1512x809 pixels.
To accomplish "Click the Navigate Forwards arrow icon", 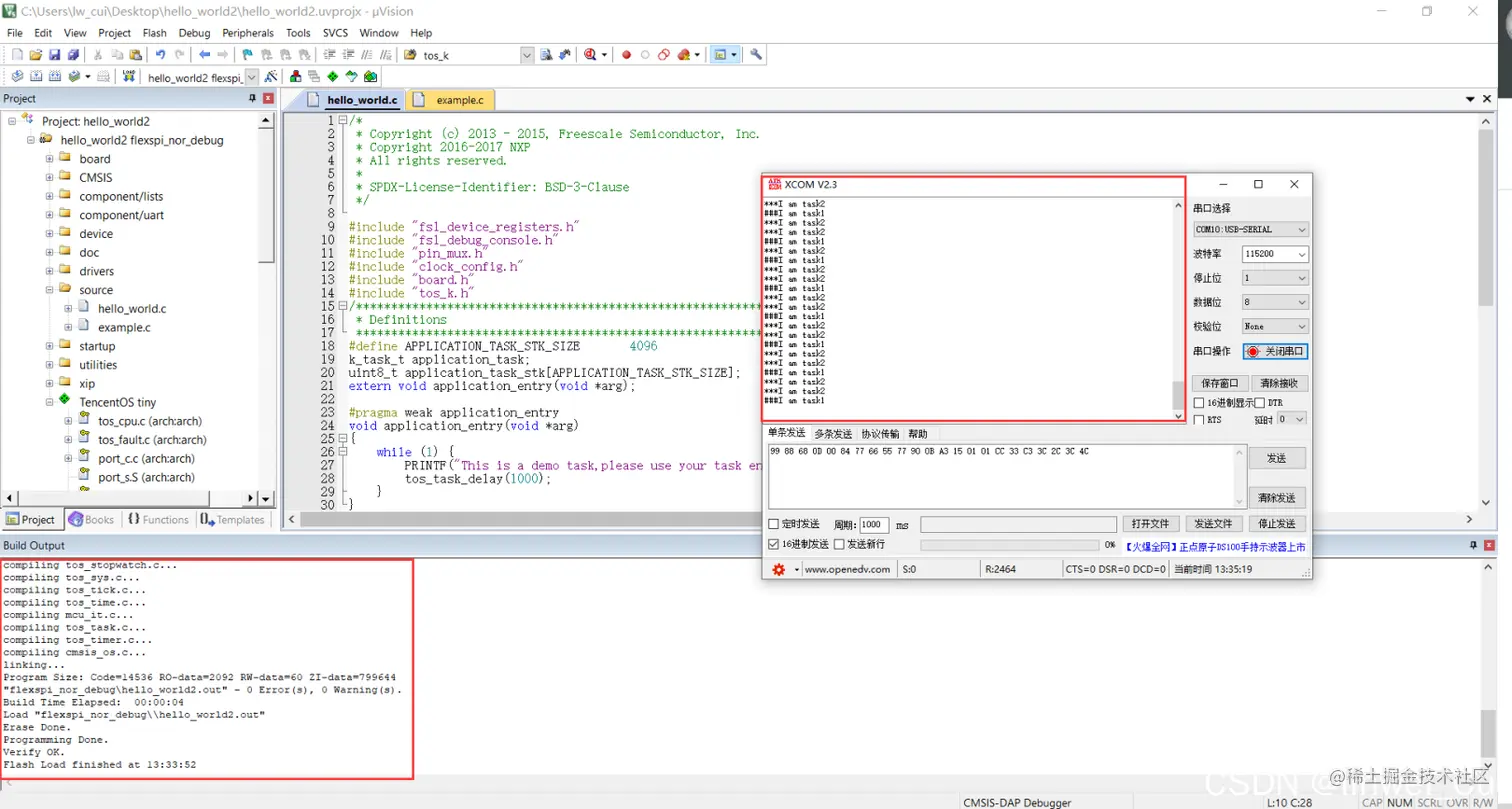I will 222,55.
